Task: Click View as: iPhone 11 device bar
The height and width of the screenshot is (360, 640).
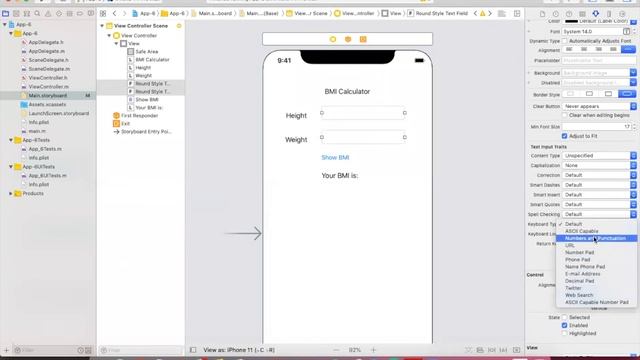Action: (x=239, y=350)
